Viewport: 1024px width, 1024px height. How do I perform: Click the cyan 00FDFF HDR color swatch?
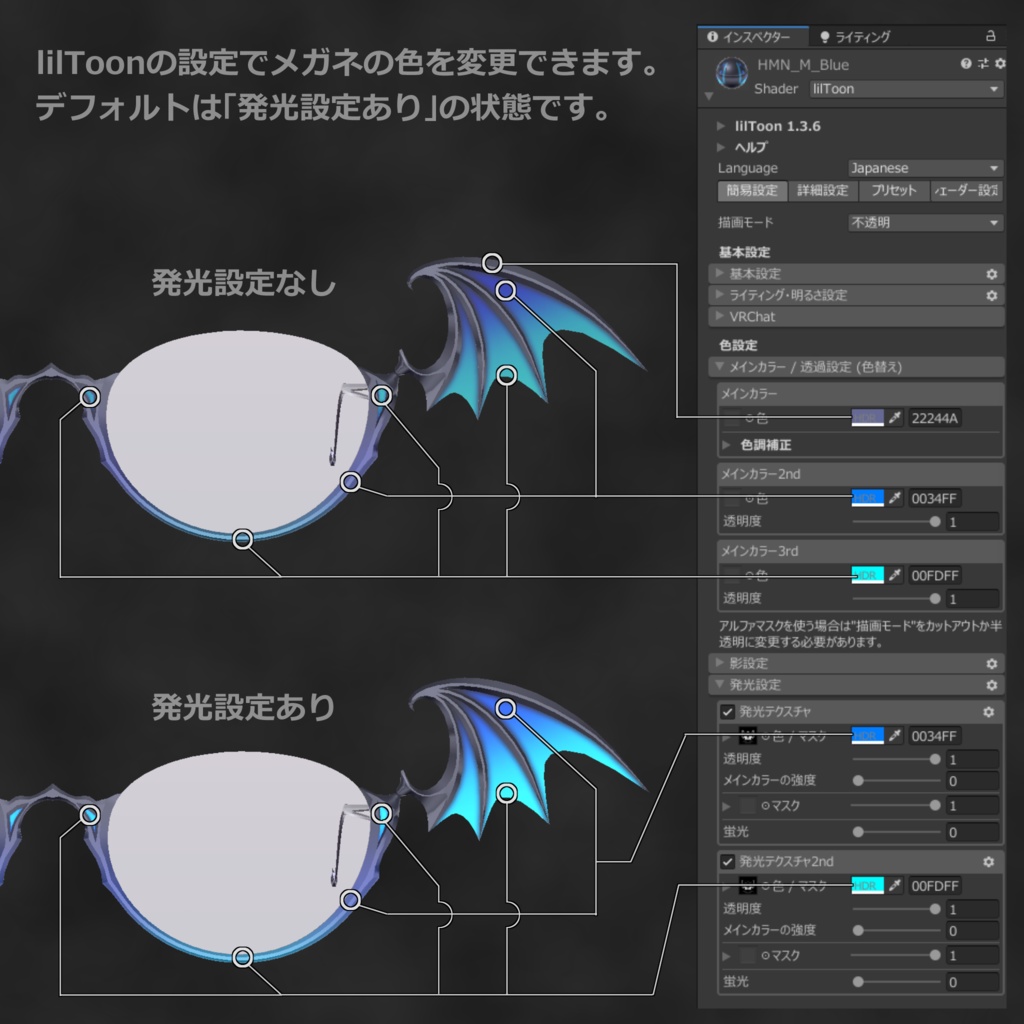tap(869, 575)
